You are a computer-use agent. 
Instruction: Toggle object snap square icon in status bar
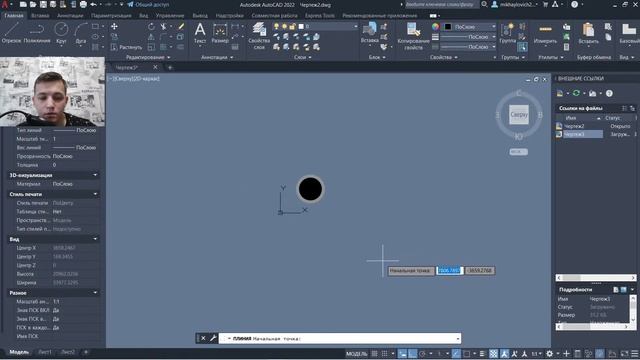coord(467,353)
